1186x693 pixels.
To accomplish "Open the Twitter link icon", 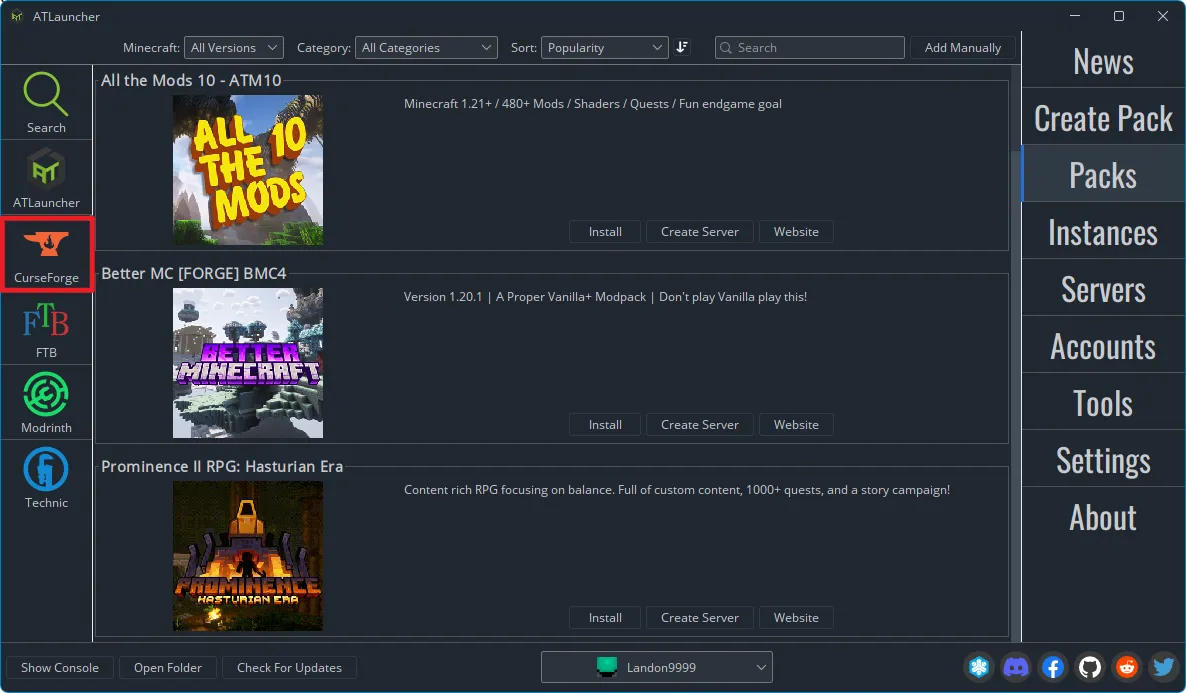I will pyautogui.click(x=1163, y=667).
